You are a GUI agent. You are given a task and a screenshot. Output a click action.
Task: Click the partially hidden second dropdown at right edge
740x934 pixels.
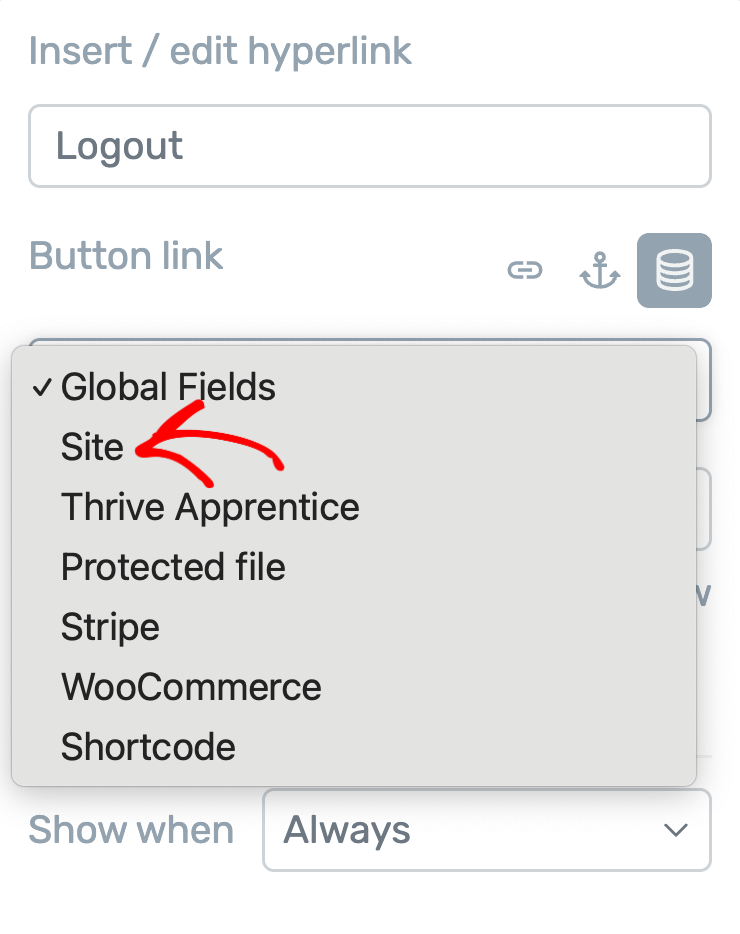coord(704,509)
